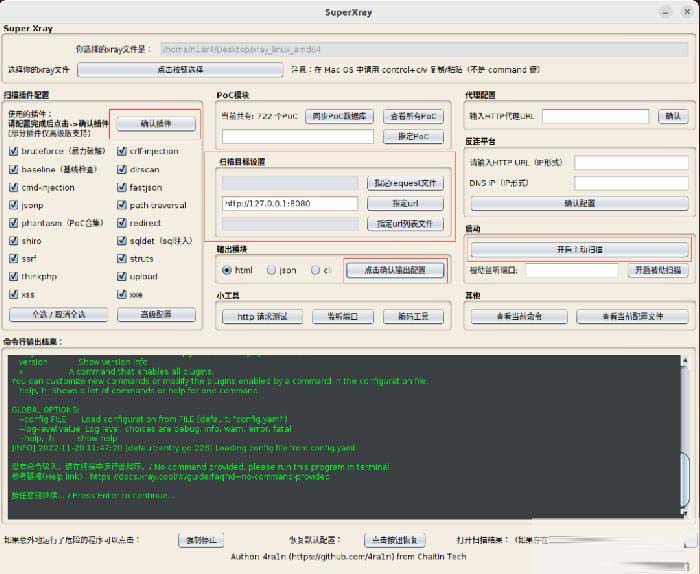Image resolution: width=700 pixels, height=574 pixels.
Task: Click the view current command button
Action: 519,316
